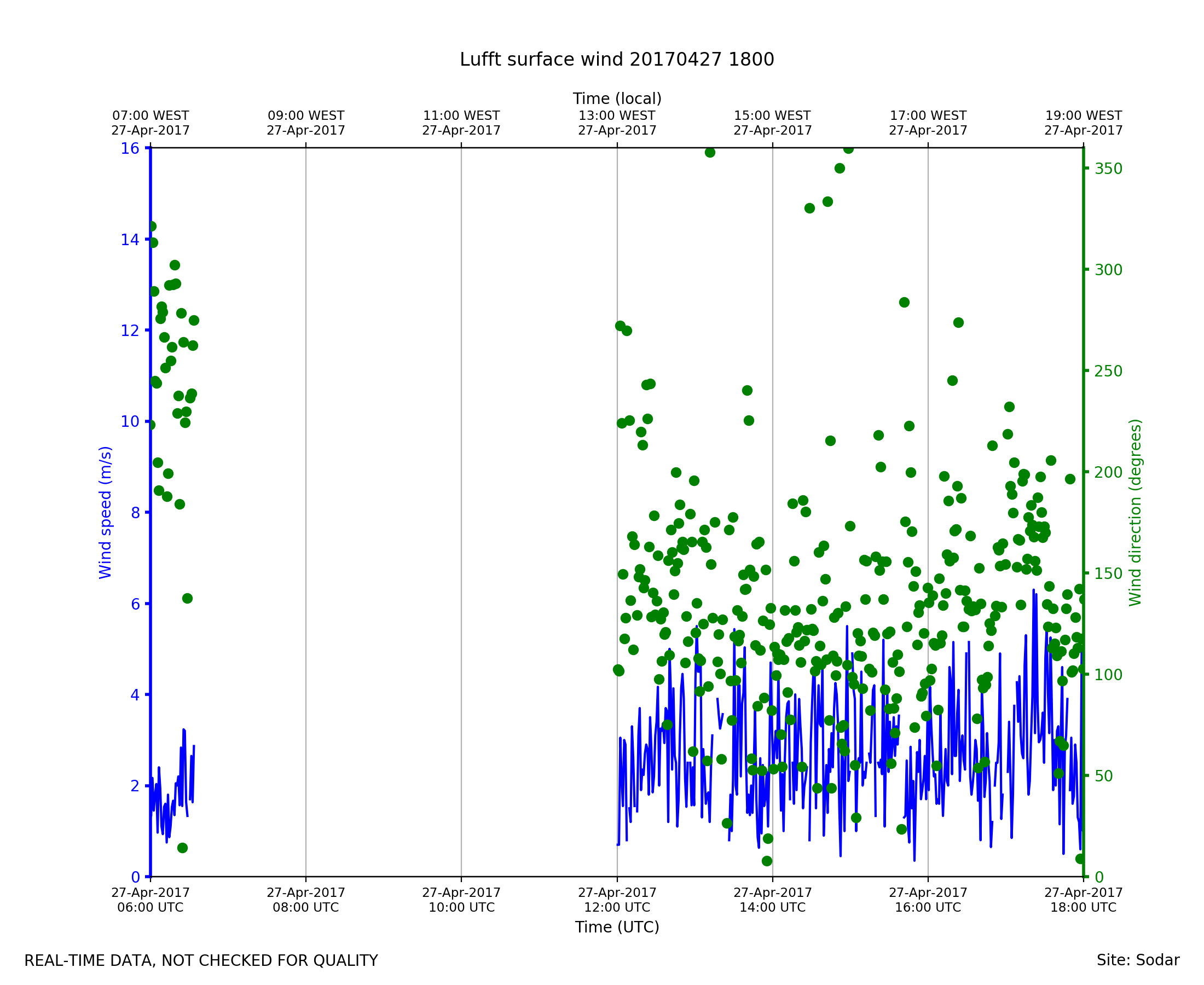Click the 15:00 WEST top tick label

click(x=772, y=123)
